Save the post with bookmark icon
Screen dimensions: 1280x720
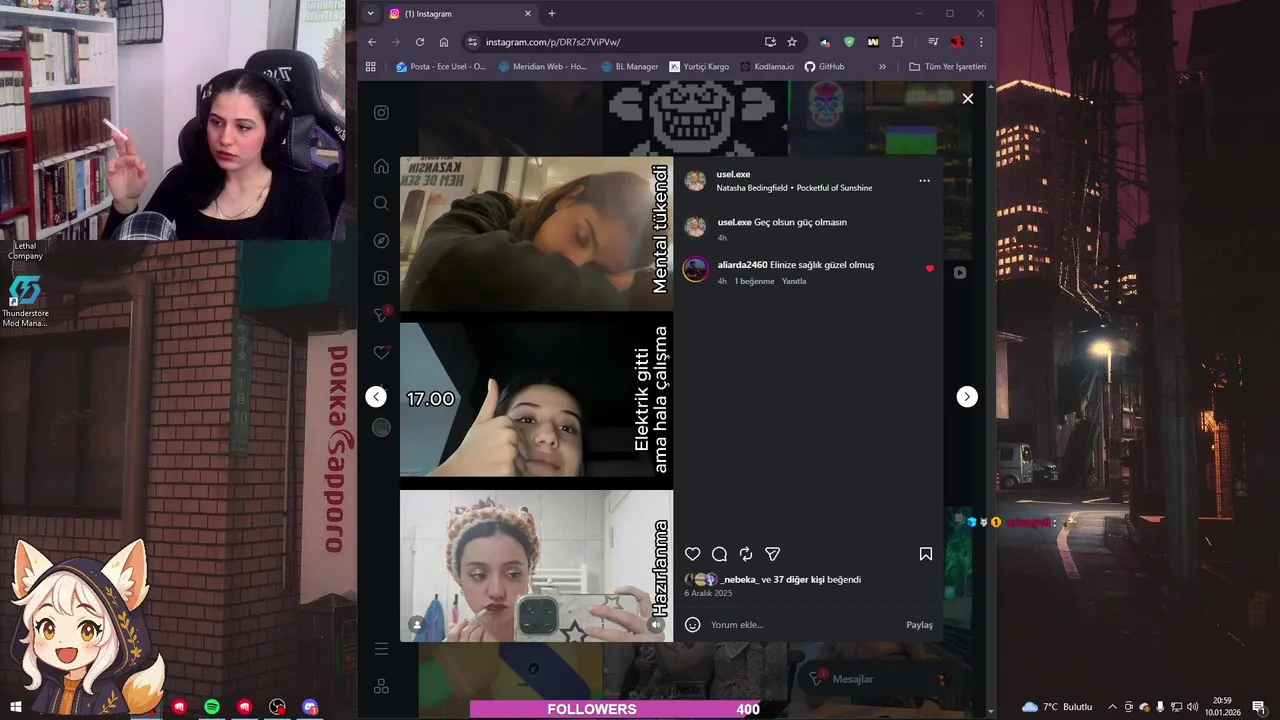click(926, 554)
